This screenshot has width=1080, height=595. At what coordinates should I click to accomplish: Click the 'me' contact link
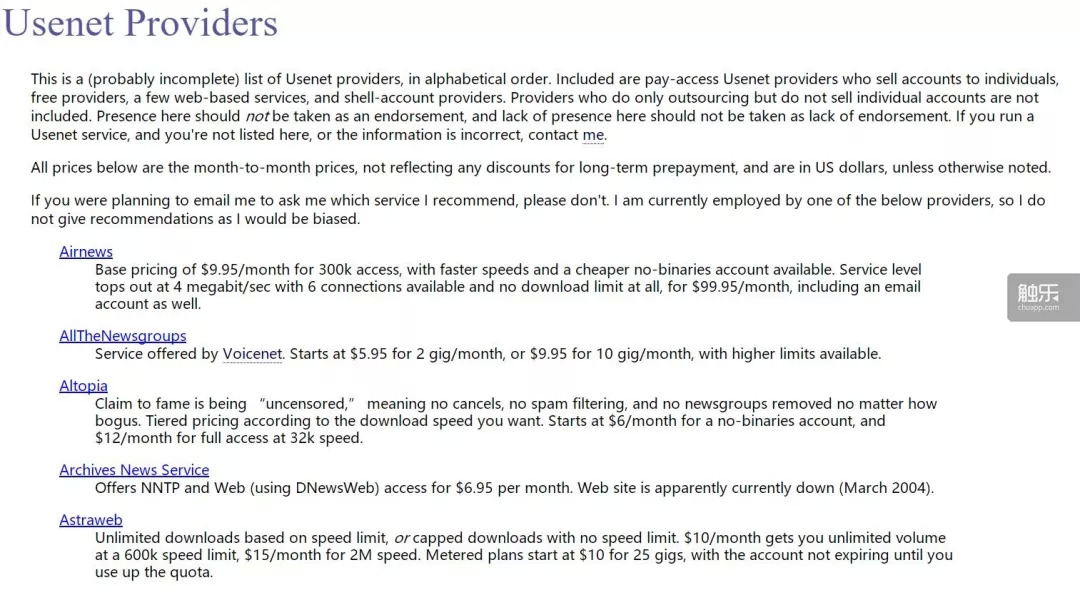point(593,135)
